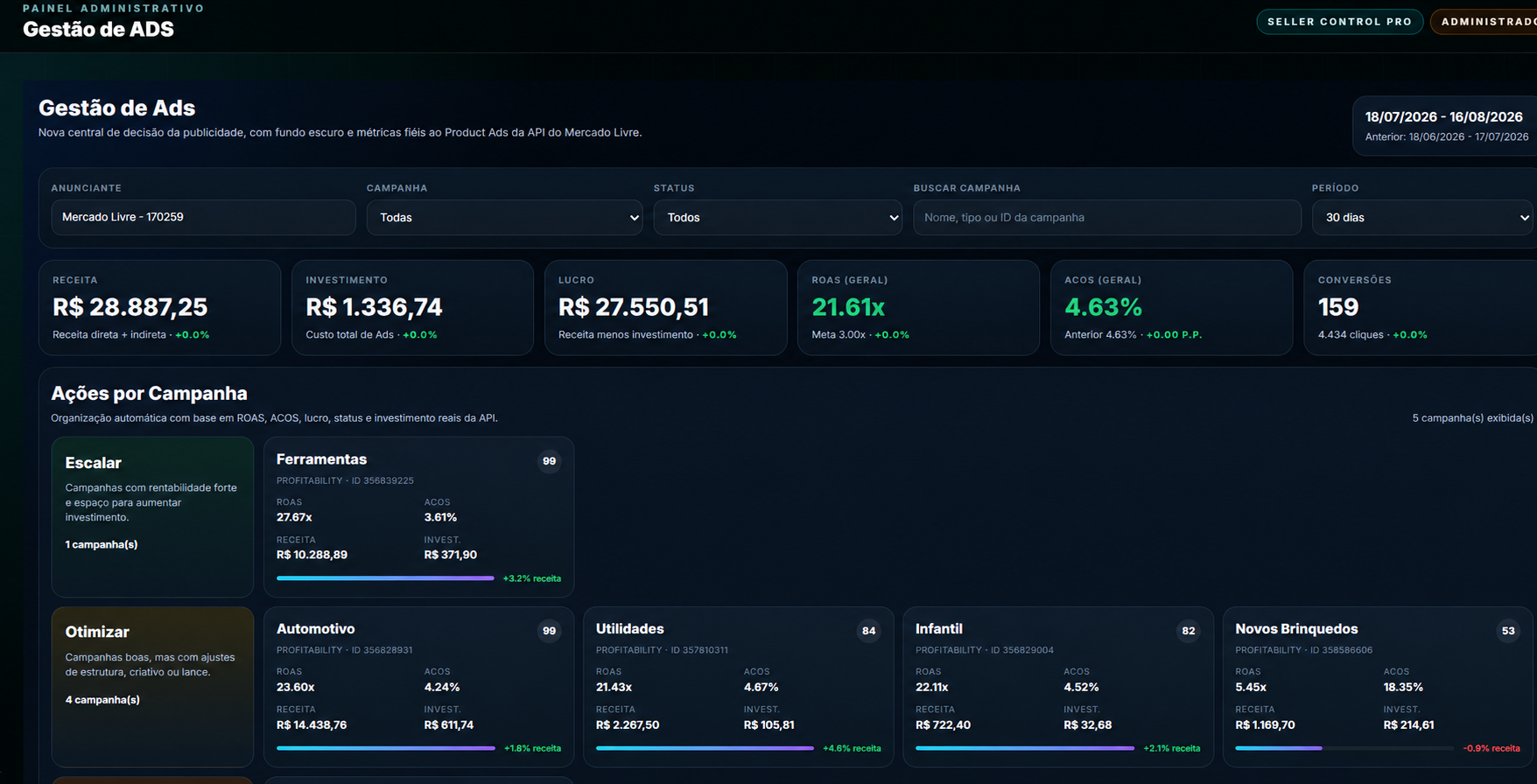Click the Ações por Campanha section heading
The height and width of the screenshot is (784, 1537).
click(149, 394)
